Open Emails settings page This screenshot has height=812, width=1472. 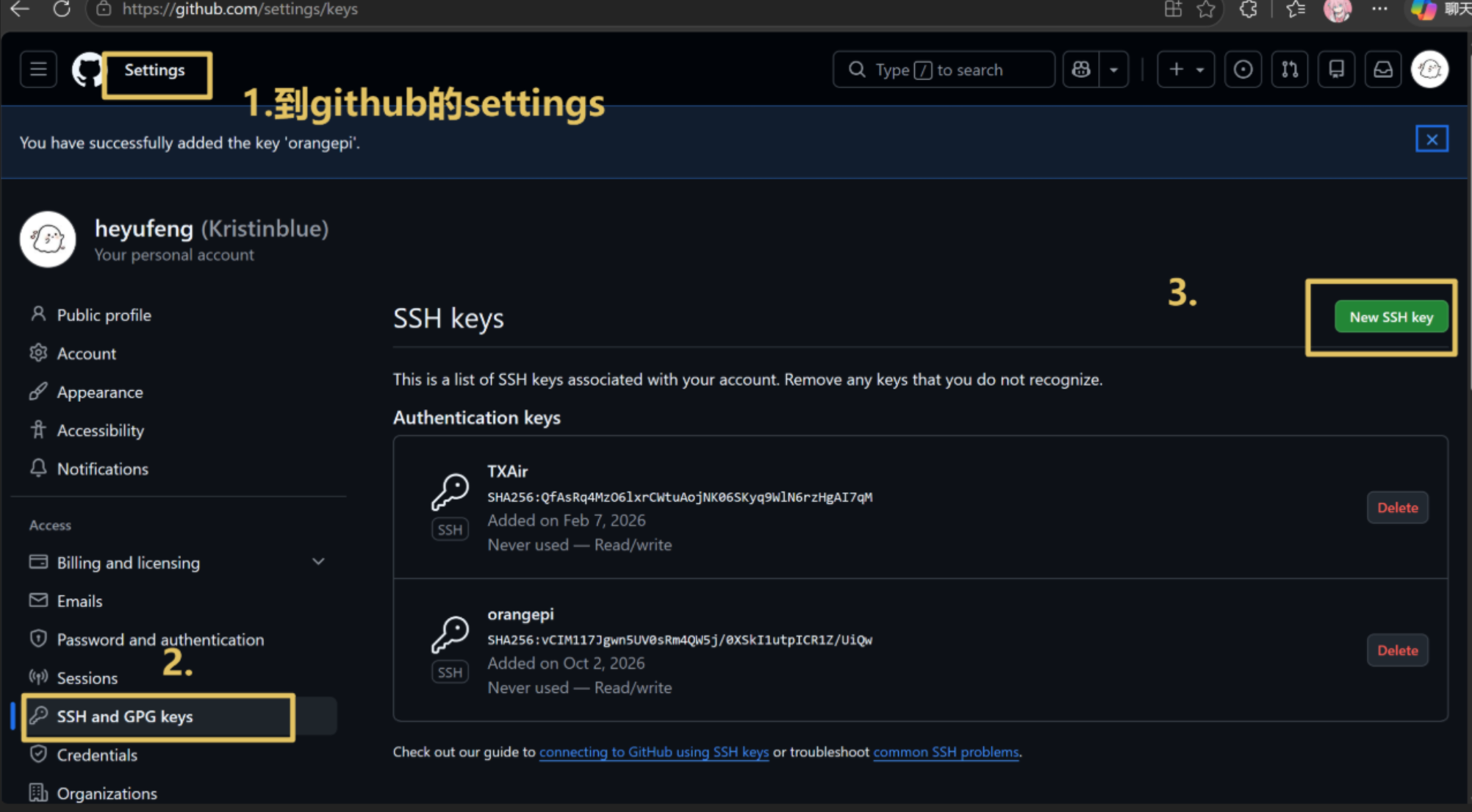[80, 601]
